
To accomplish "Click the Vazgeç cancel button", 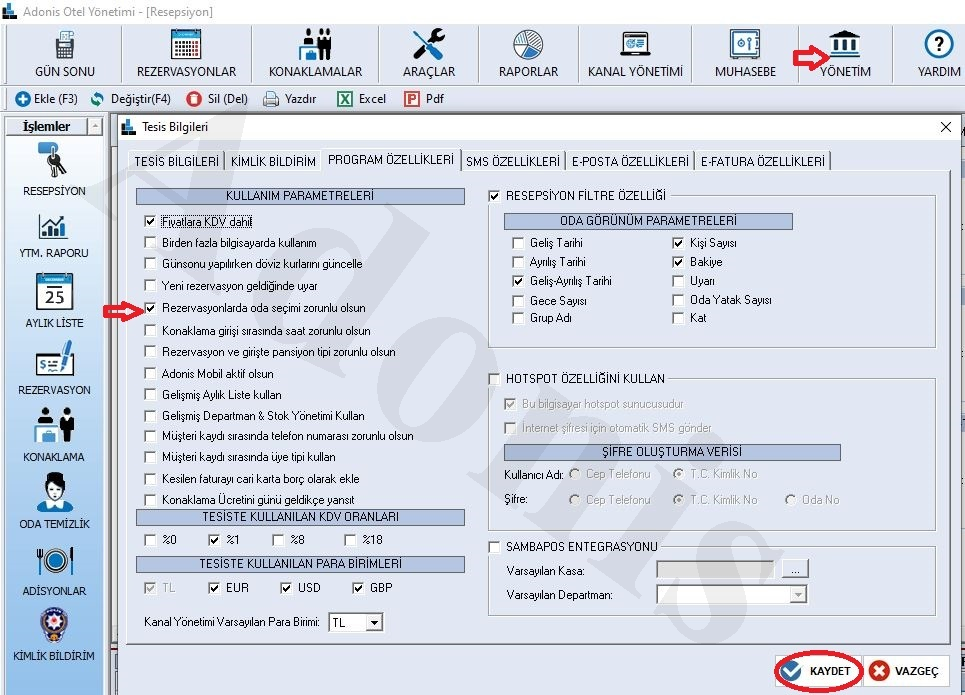I will [905, 672].
